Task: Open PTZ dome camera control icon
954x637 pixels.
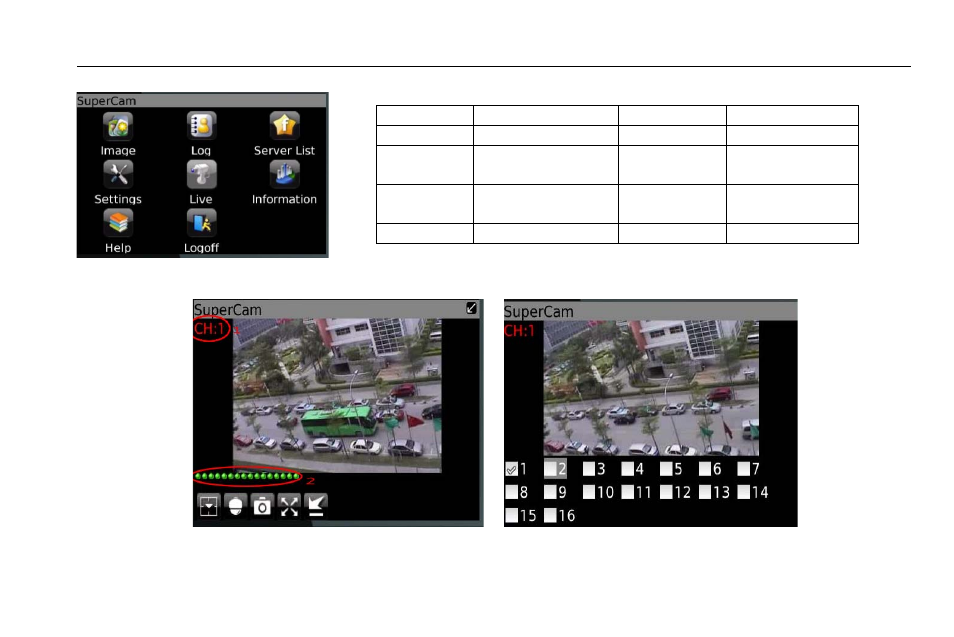Action: pos(235,506)
